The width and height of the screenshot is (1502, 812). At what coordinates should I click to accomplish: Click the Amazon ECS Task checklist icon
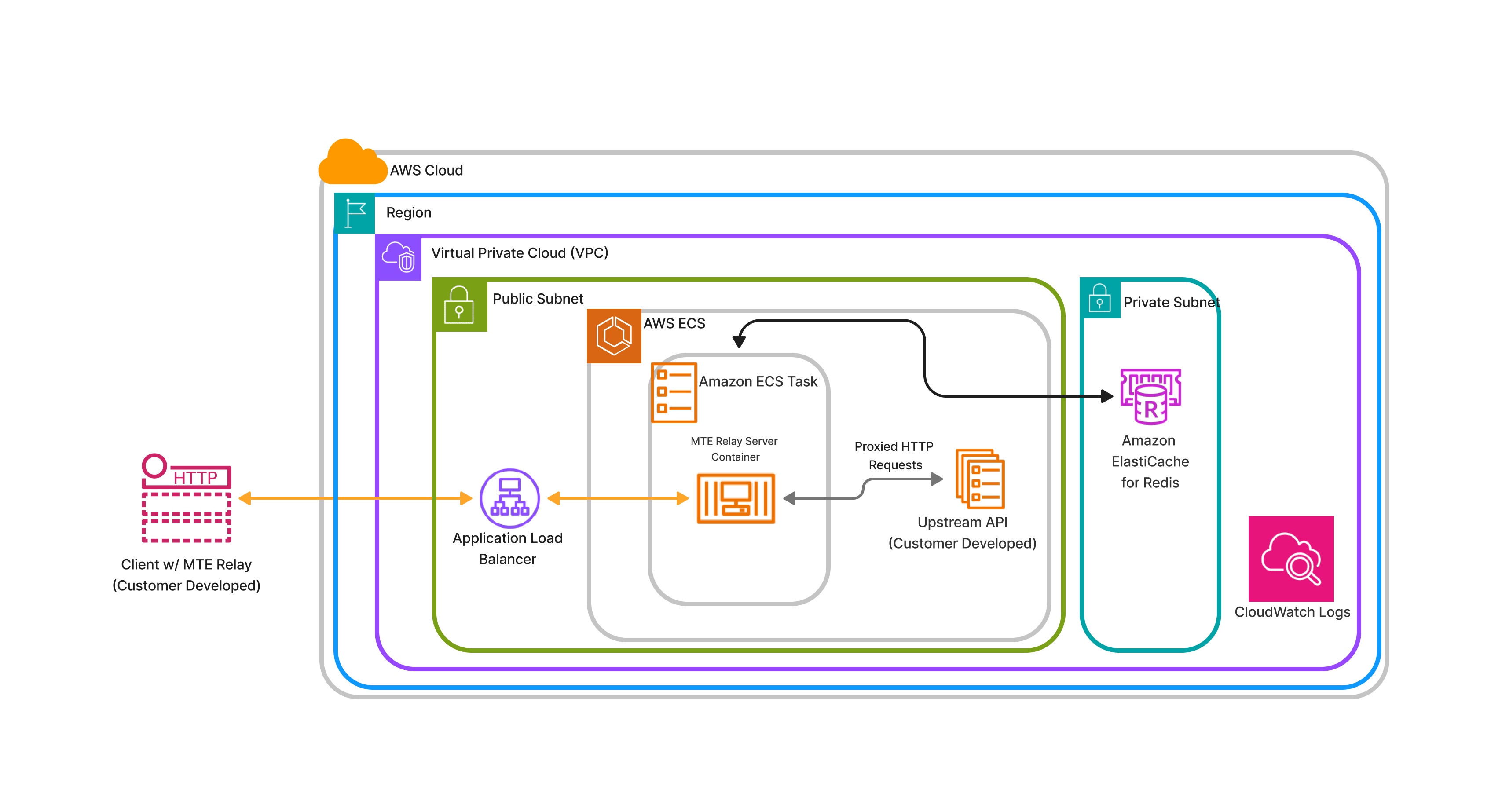coord(674,392)
